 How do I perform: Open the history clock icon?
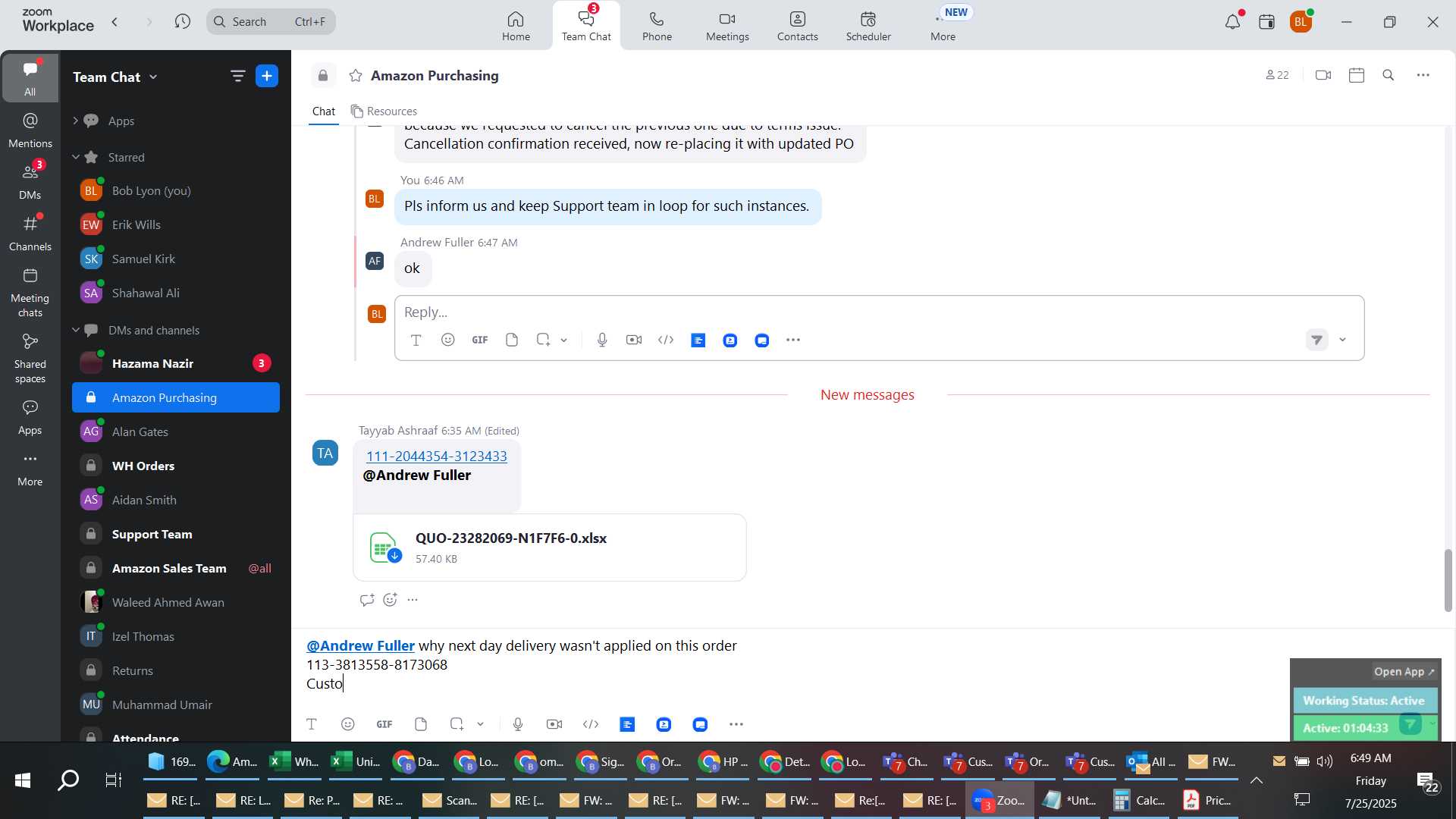[182, 21]
